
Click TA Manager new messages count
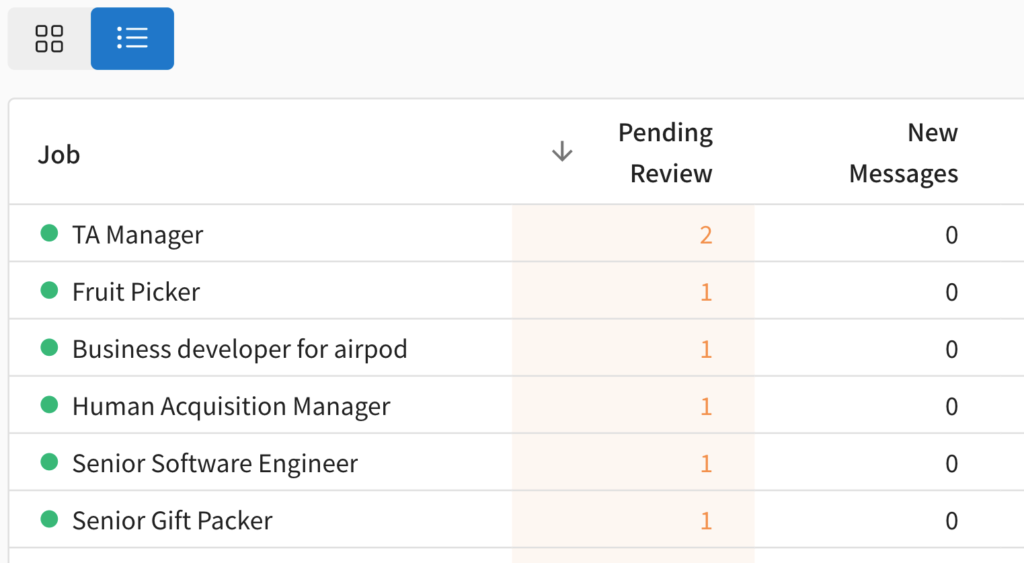coord(951,235)
